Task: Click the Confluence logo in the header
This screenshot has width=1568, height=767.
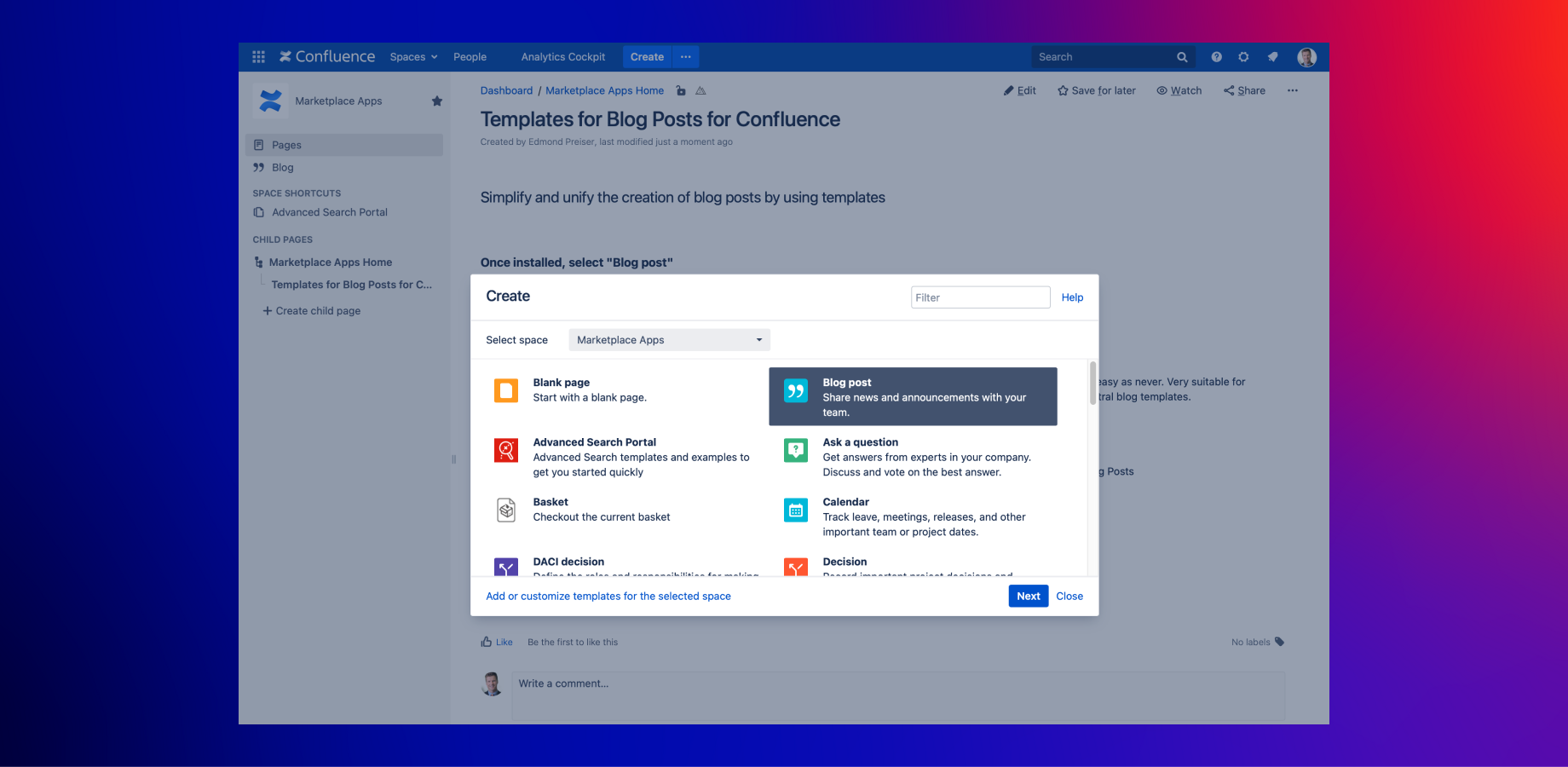Action: tap(327, 57)
